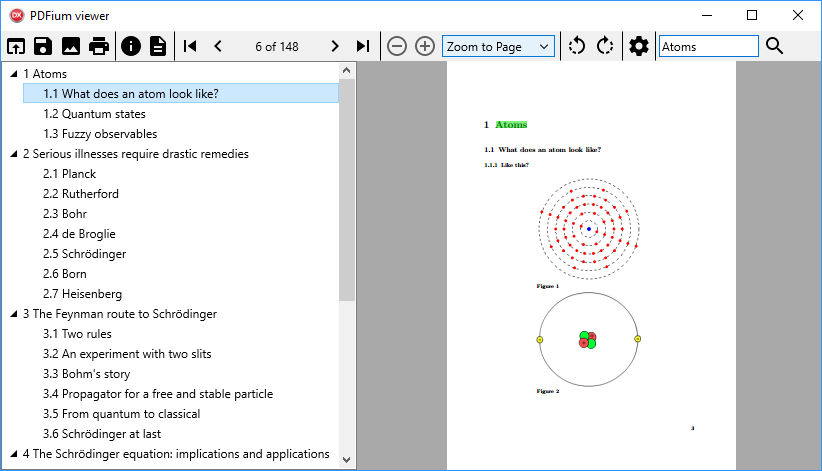Image resolution: width=822 pixels, height=471 pixels.
Task: Click the Save document icon
Action: click(43, 47)
